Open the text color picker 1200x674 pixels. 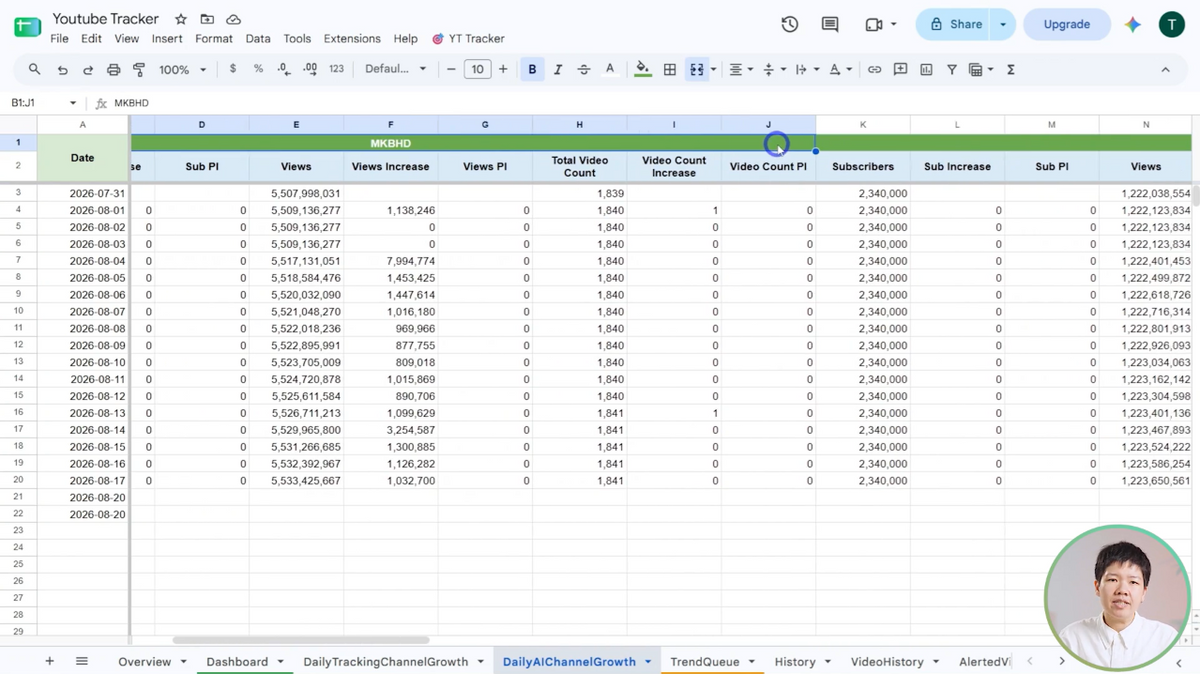[x=610, y=69]
